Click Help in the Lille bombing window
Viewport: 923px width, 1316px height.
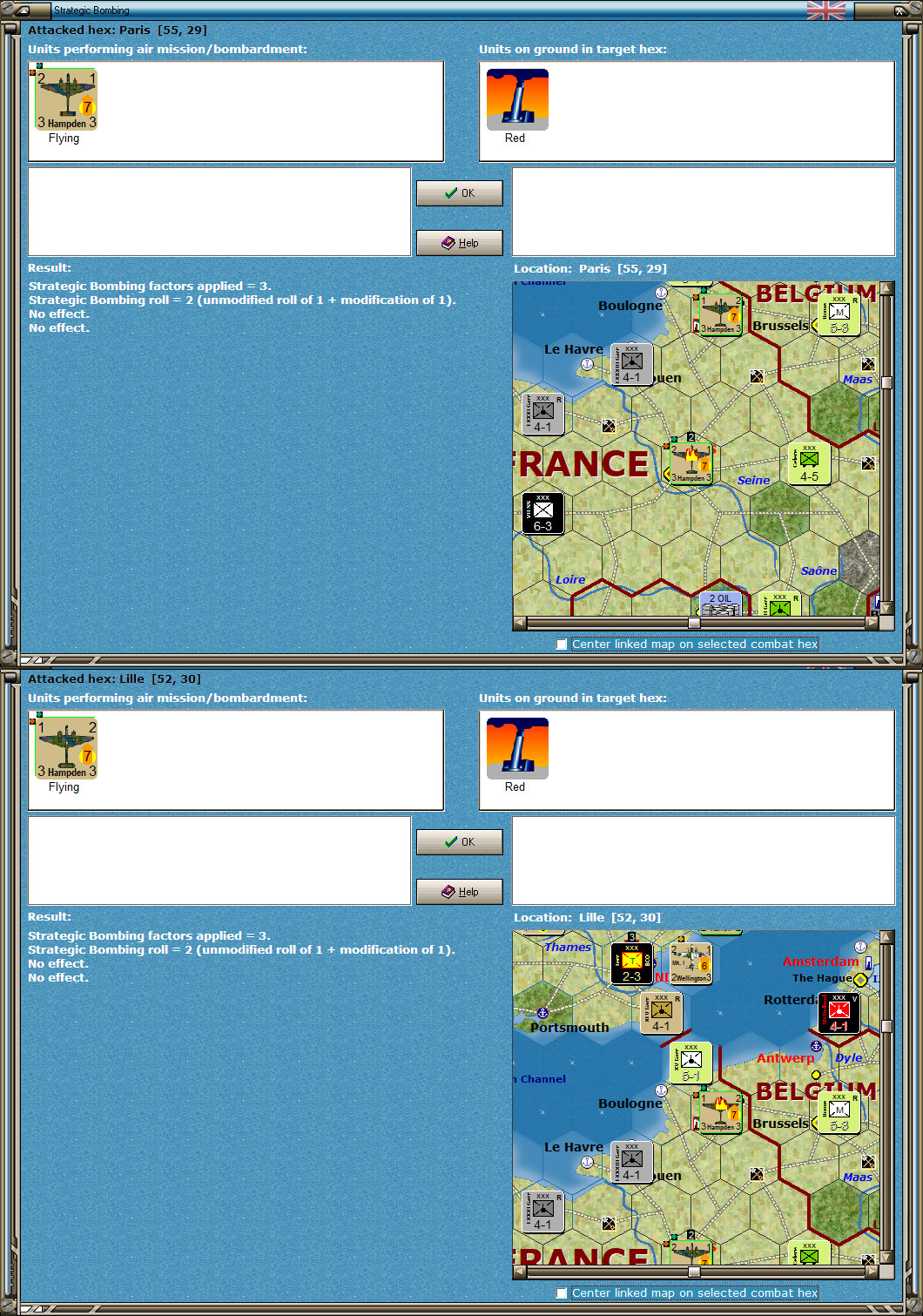pos(460,892)
